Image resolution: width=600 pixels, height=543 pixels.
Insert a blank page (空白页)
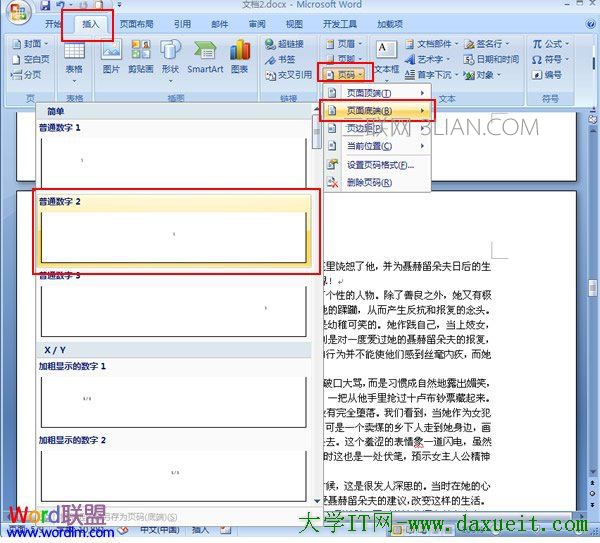click(31, 59)
